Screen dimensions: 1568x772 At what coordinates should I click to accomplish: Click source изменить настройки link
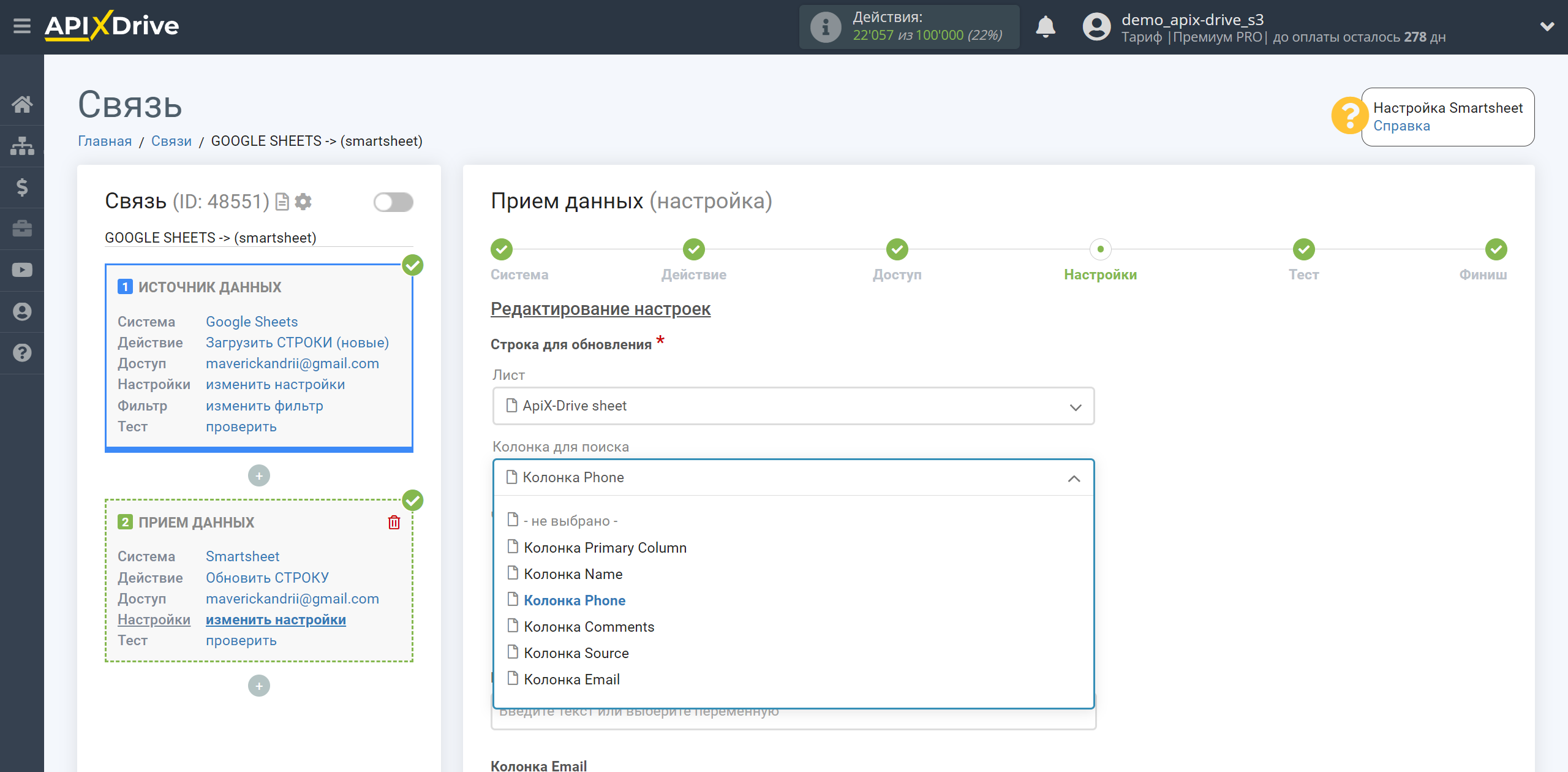coord(276,384)
